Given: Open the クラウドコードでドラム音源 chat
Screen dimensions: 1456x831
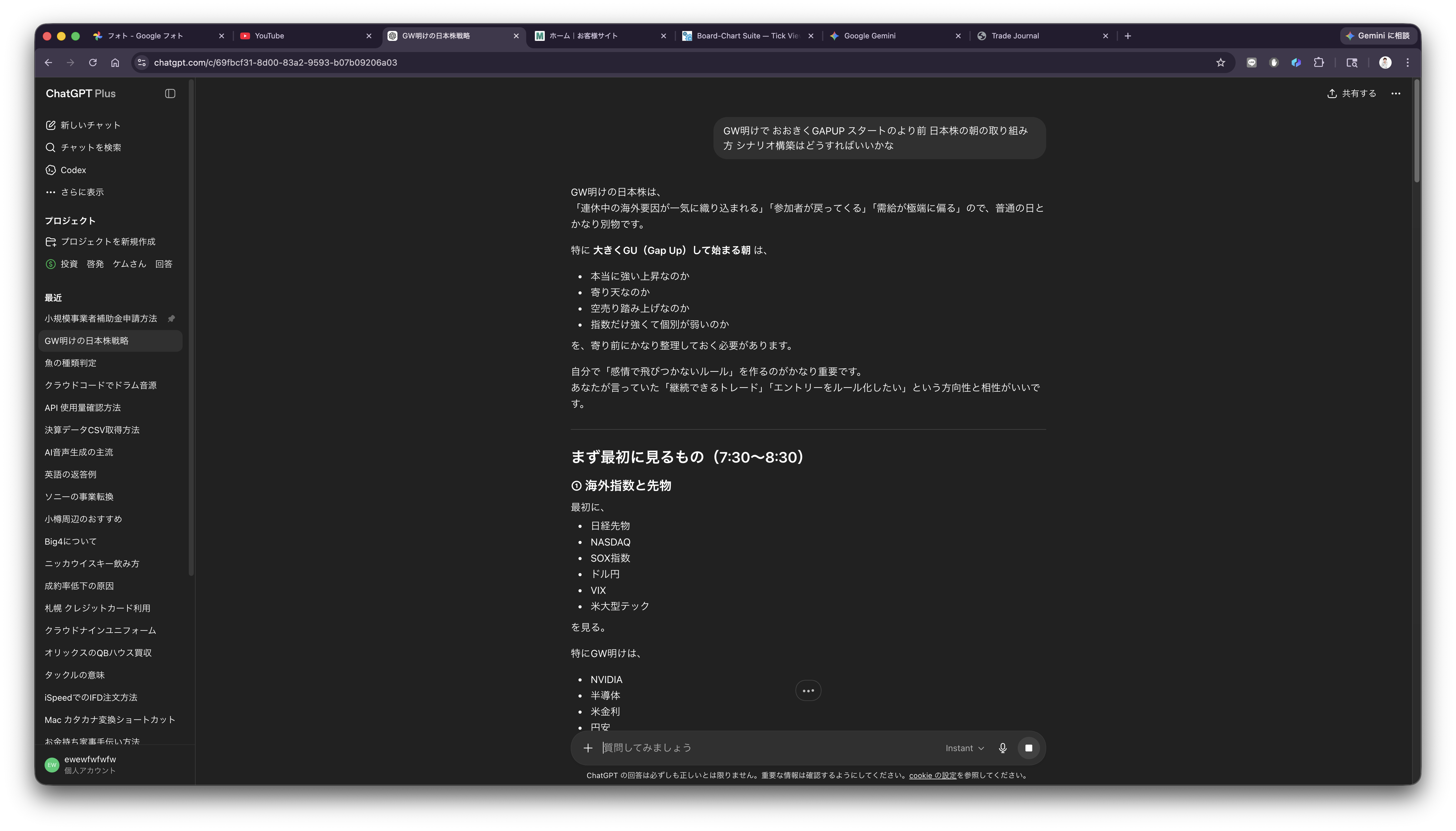Looking at the screenshot, I should tap(111, 385).
